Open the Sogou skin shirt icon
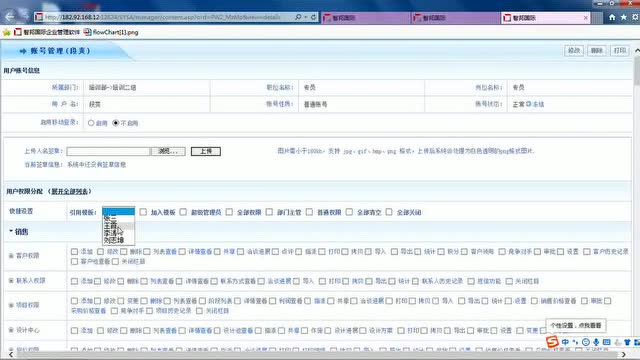 pos(627,342)
